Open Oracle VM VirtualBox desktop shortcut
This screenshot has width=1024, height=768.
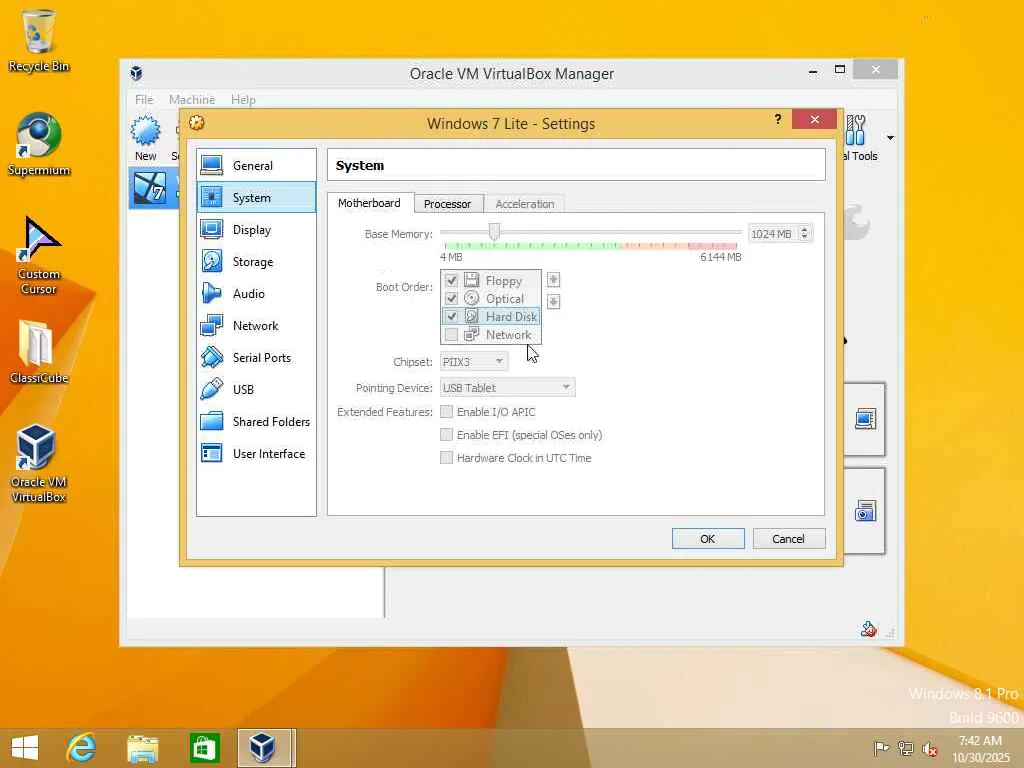coord(39,464)
